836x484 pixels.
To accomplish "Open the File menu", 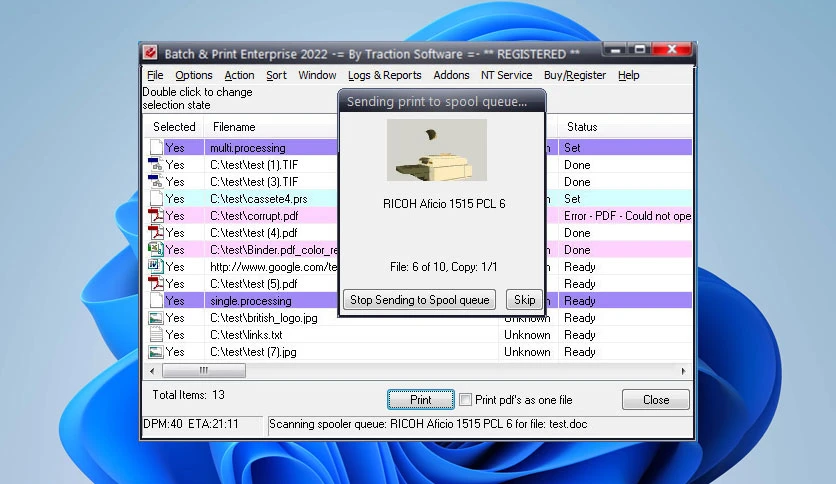I will click(155, 75).
